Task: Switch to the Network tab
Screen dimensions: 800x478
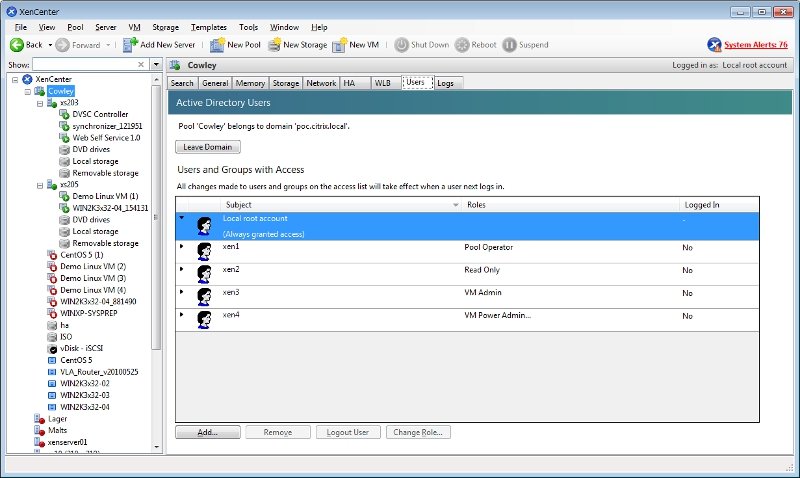Action: click(x=321, y=83)
